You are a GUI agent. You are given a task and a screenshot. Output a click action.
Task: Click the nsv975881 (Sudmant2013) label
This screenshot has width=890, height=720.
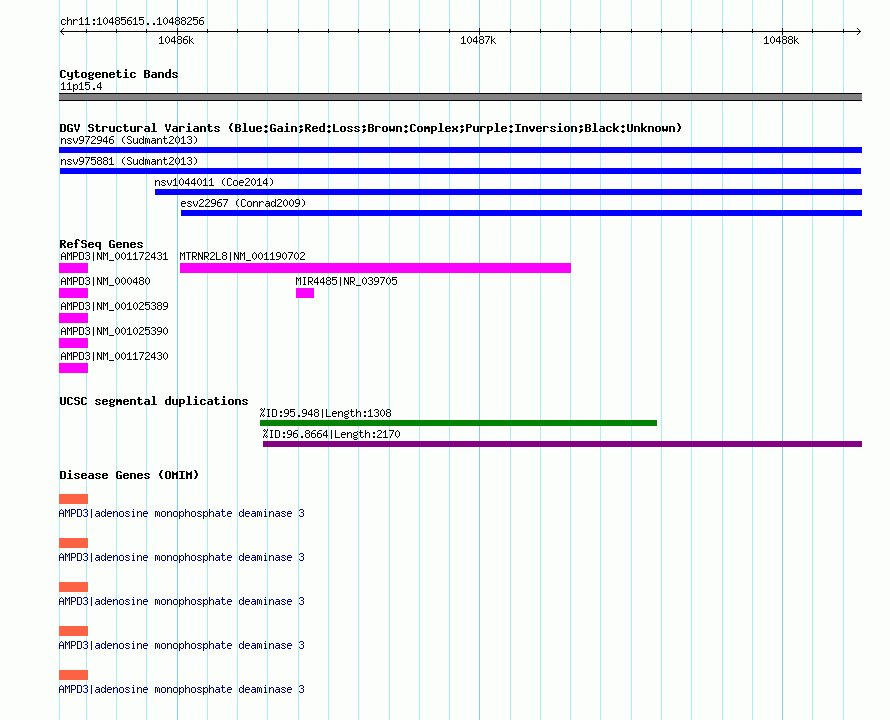(x=129, y=161)
